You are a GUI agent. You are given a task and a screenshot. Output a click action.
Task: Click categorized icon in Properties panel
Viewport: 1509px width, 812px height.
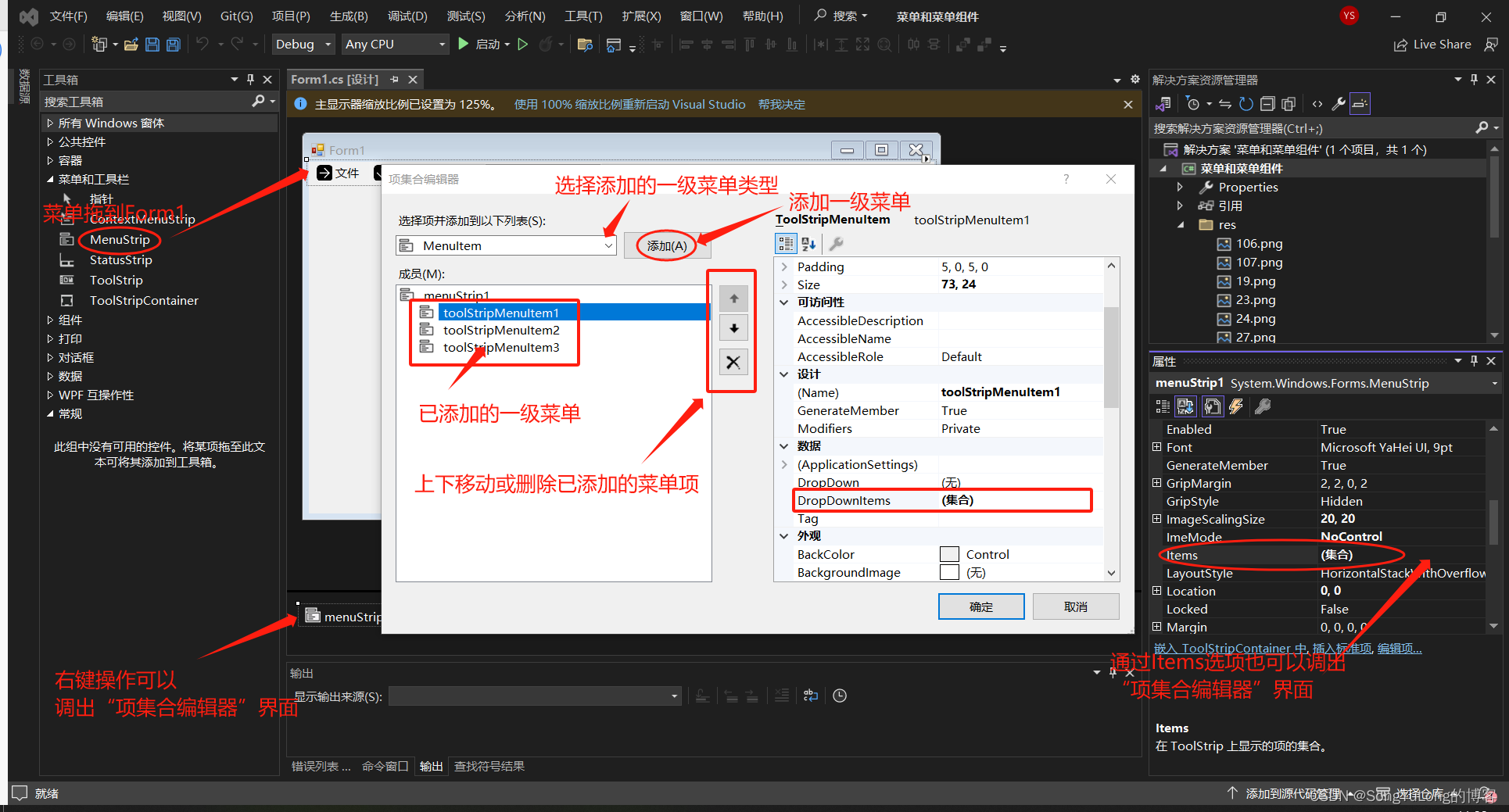pos(1163,406)
